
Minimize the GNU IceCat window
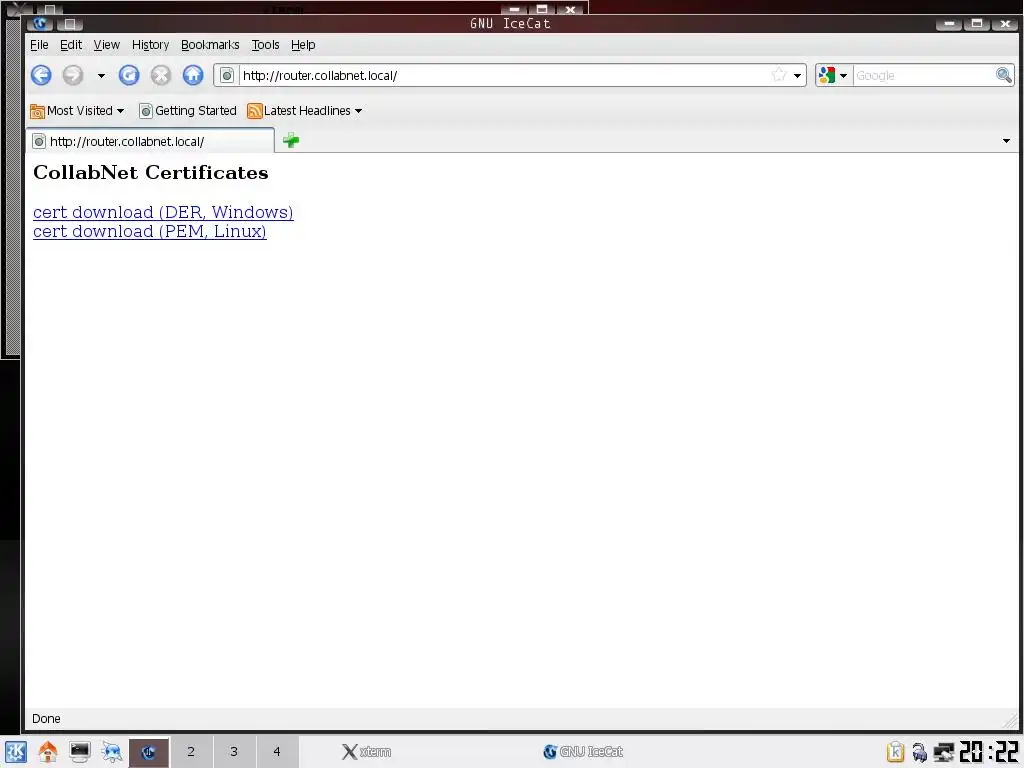[x=948, y=24]
